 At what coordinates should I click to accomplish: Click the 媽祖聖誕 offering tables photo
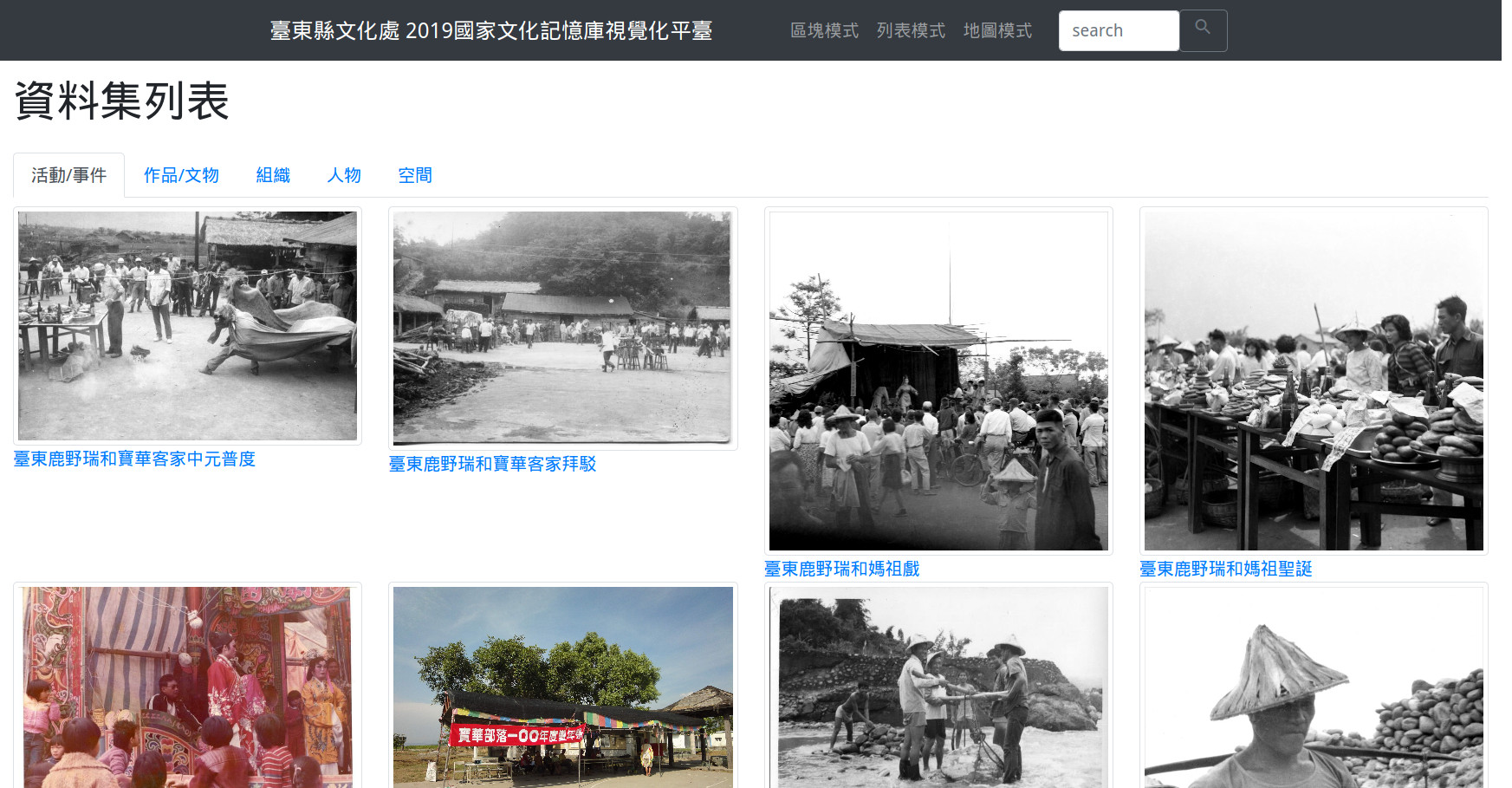click(1314, 381)
